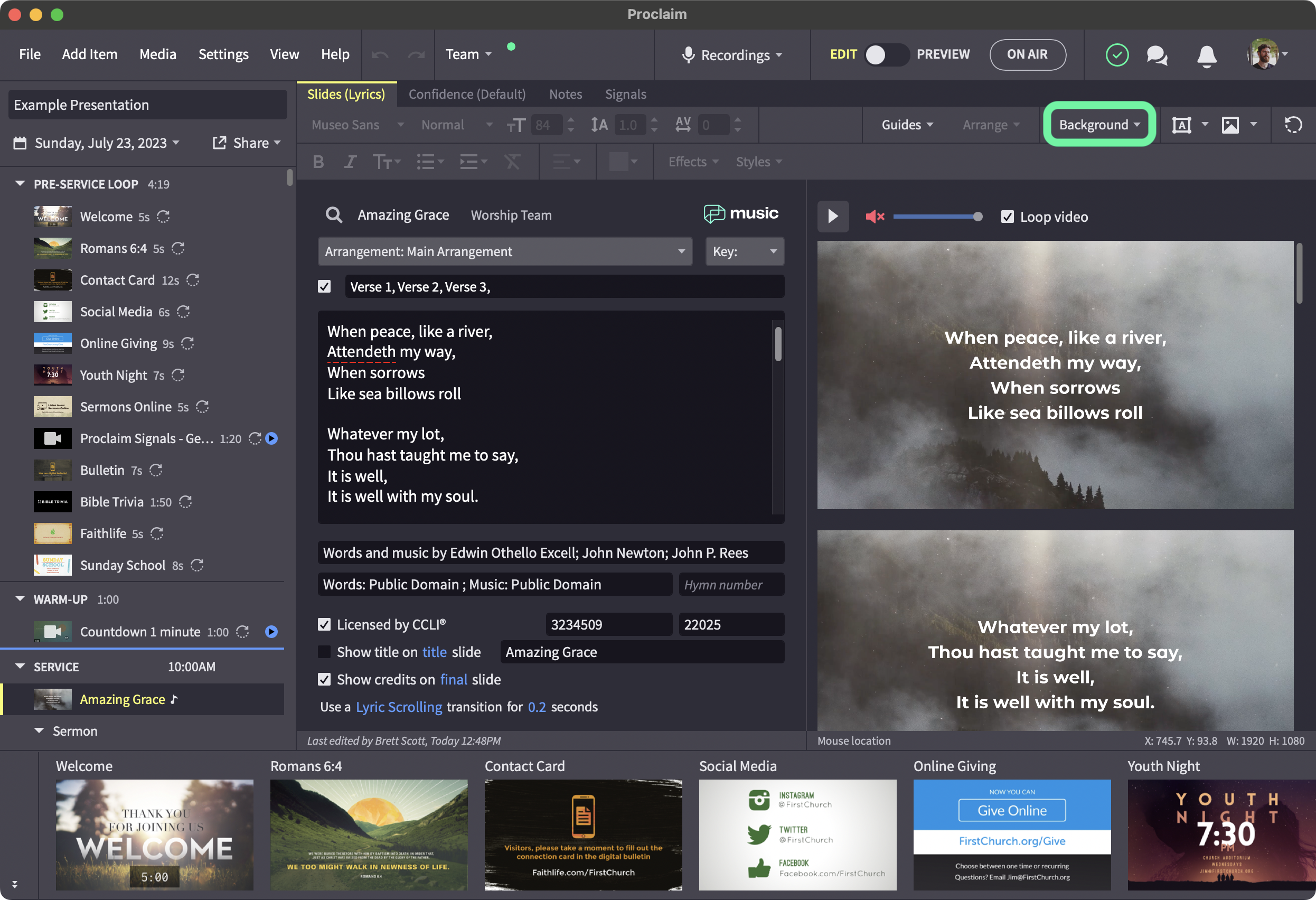Adjust the video volume slider
Screen dimensions: 1316x900
click(x=938, y=217)
